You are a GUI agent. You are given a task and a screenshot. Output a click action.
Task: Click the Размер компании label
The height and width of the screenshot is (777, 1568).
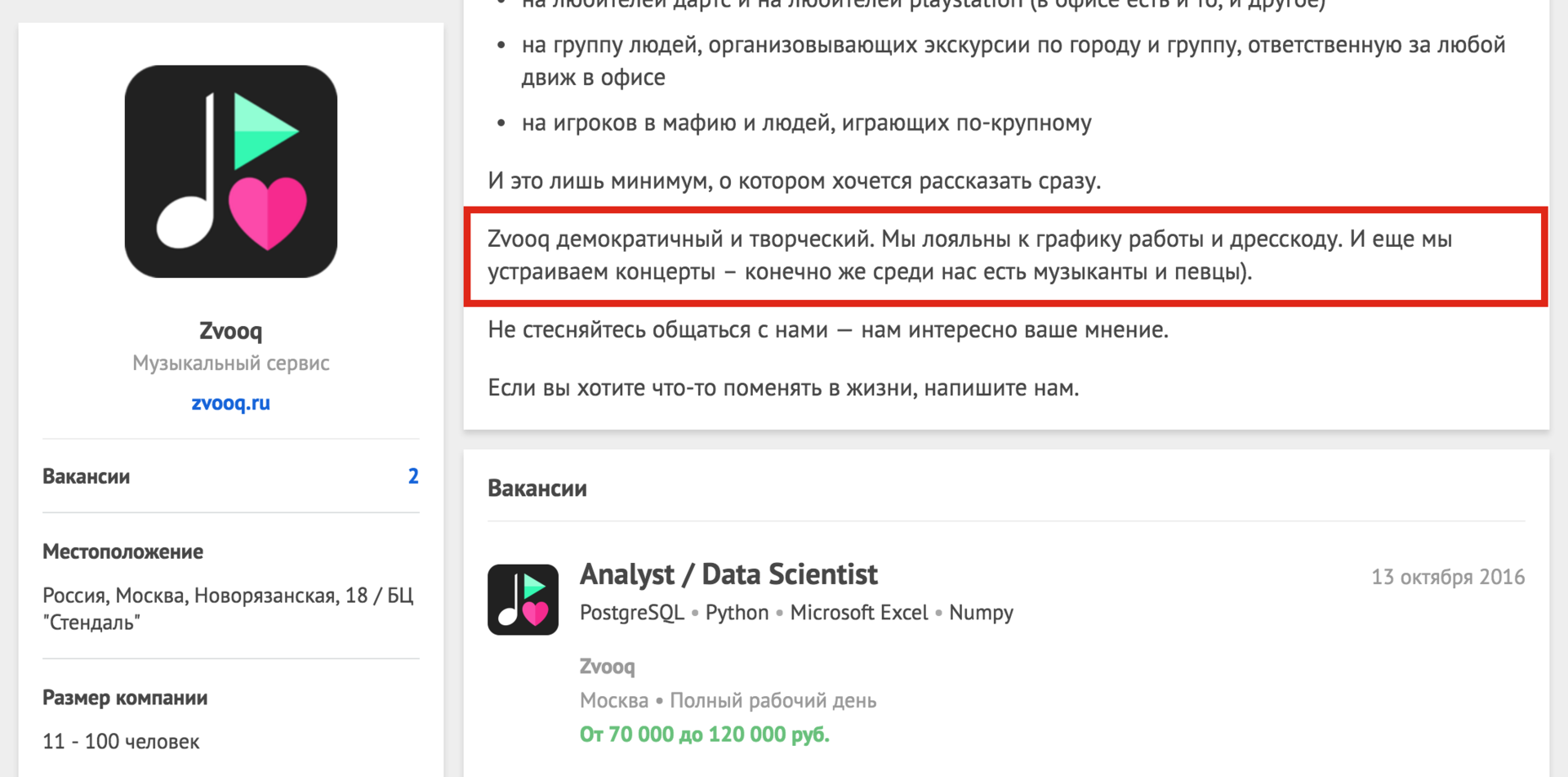pyautogui.click(x=124, y=697)
